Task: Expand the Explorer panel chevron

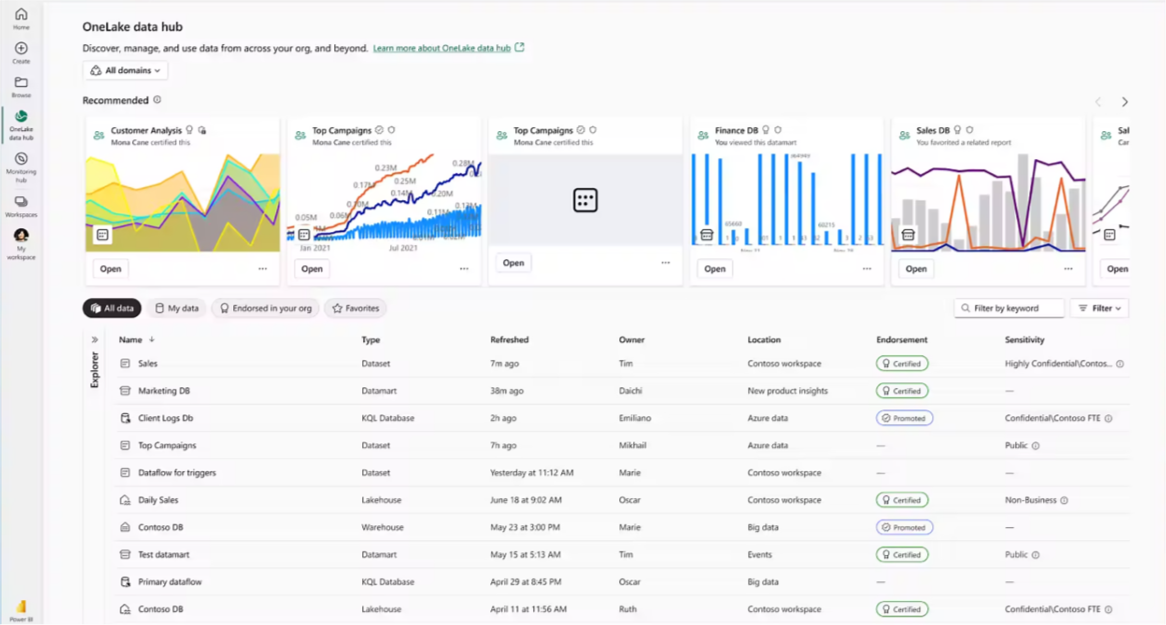Action: pos(95,340)
